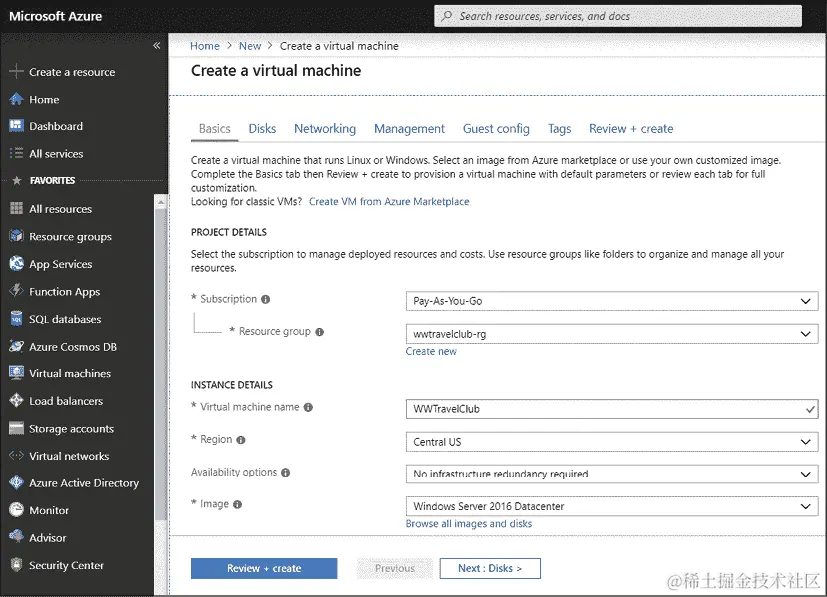
Task: Click the info icon next to Subscription
Action: [x=265, y=299]
